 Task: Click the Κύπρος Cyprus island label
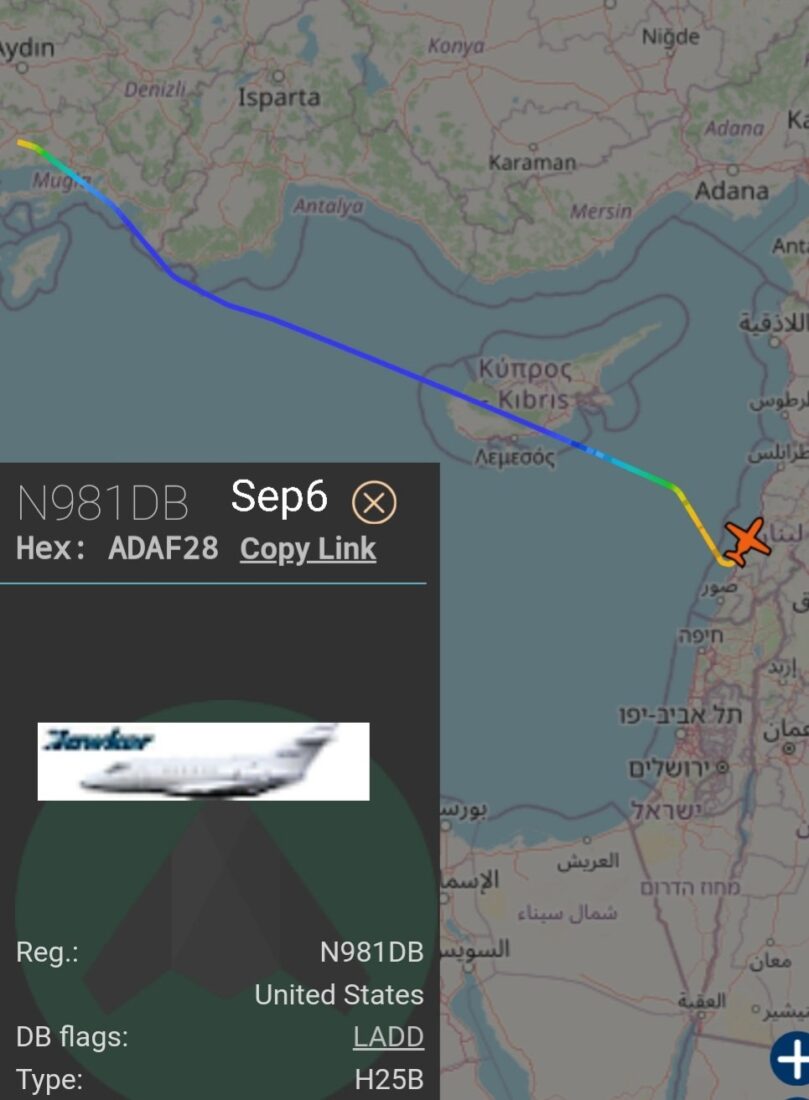point(525,369)
